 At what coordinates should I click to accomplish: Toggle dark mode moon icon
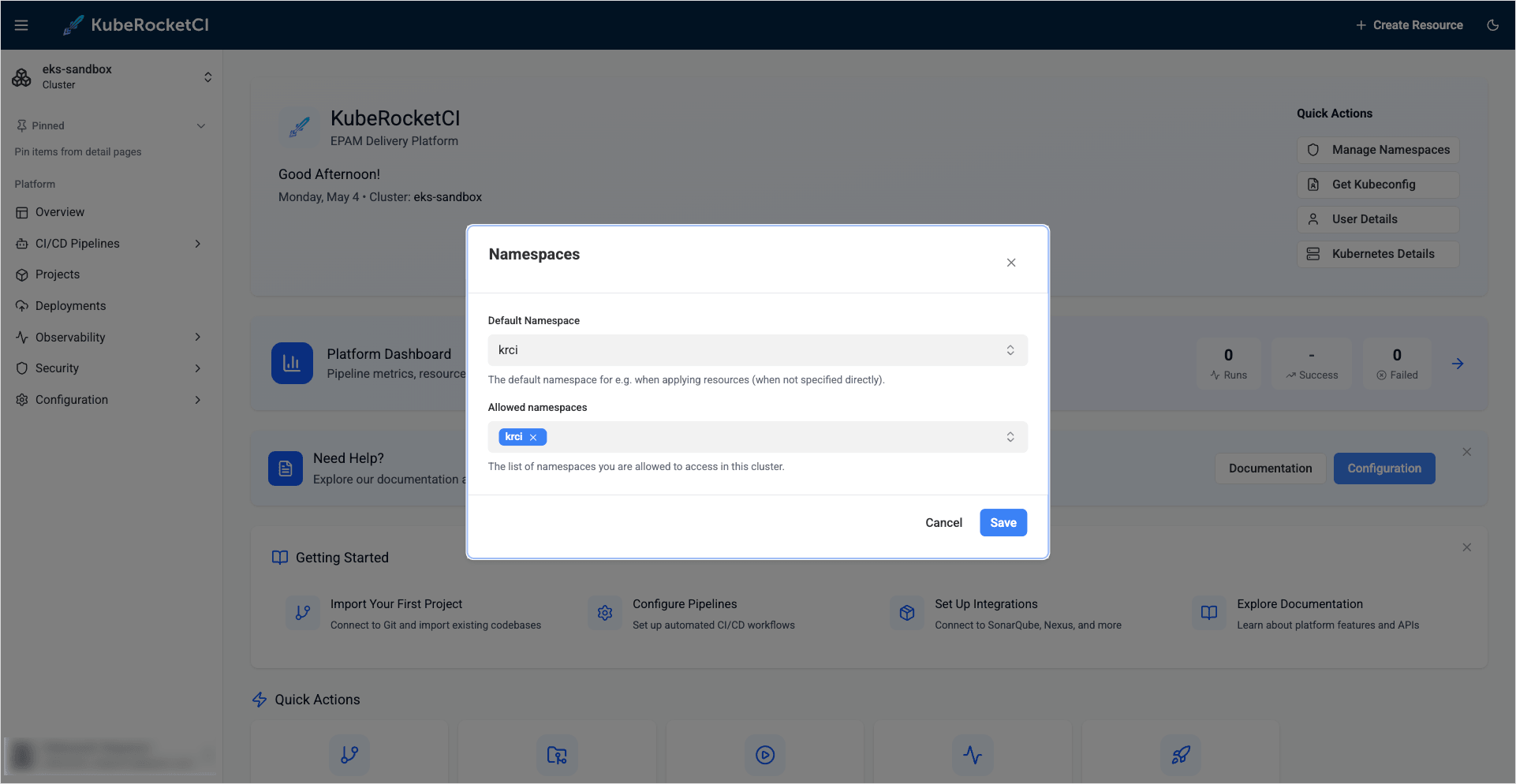click(x=1492, y=25)
